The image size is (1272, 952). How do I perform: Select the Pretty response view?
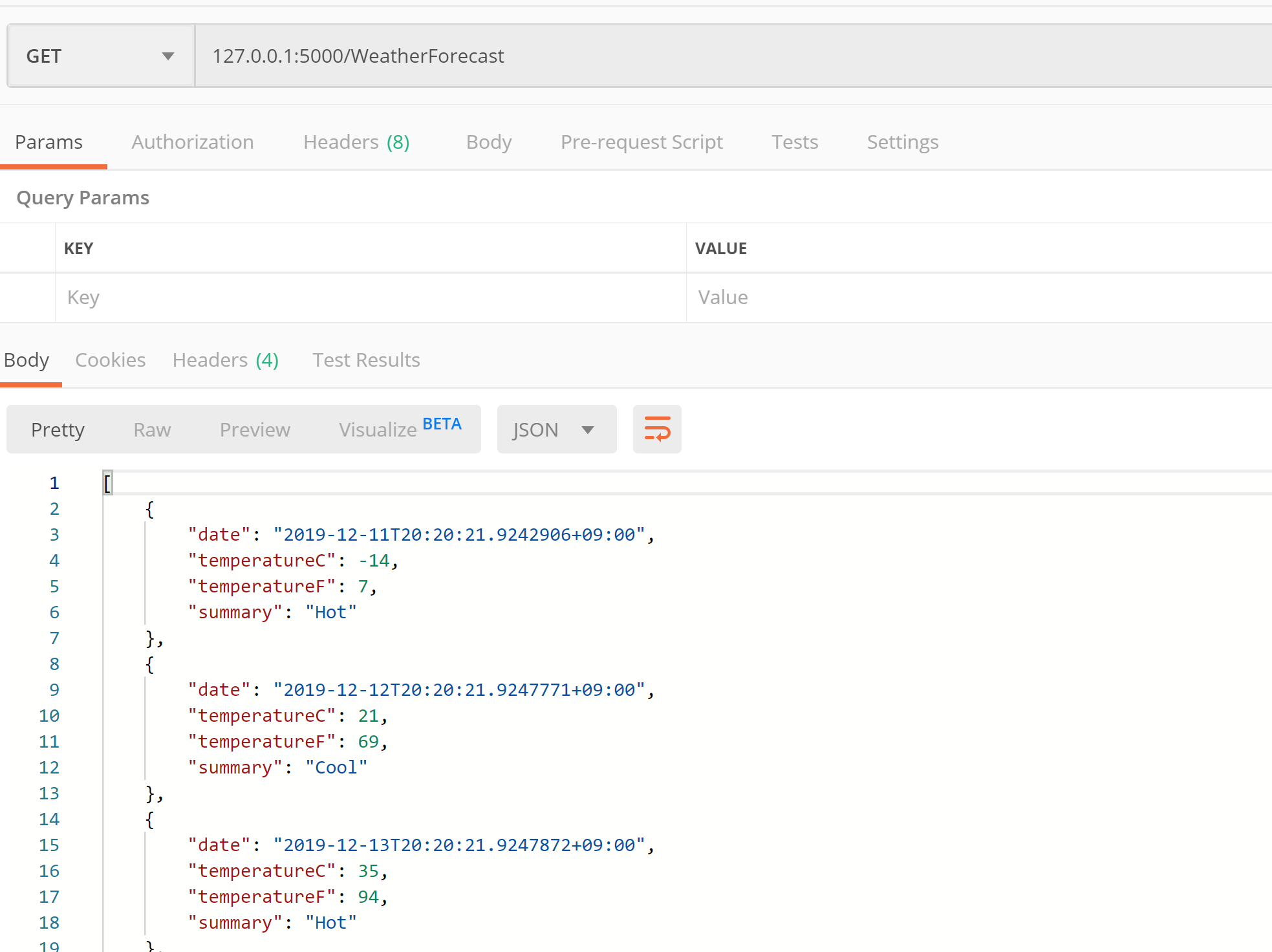pos(58,430)
